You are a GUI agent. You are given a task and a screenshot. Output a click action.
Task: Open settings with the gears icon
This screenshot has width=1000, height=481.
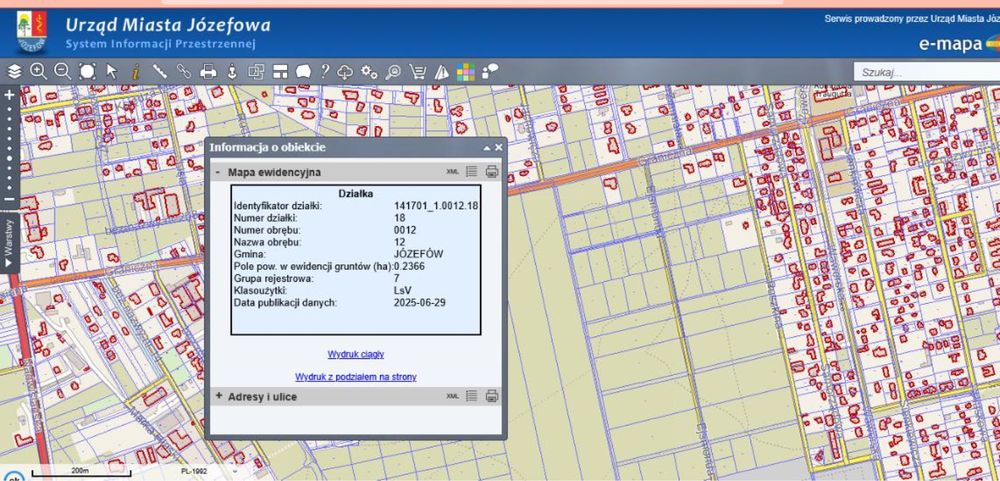click(369, 71)
